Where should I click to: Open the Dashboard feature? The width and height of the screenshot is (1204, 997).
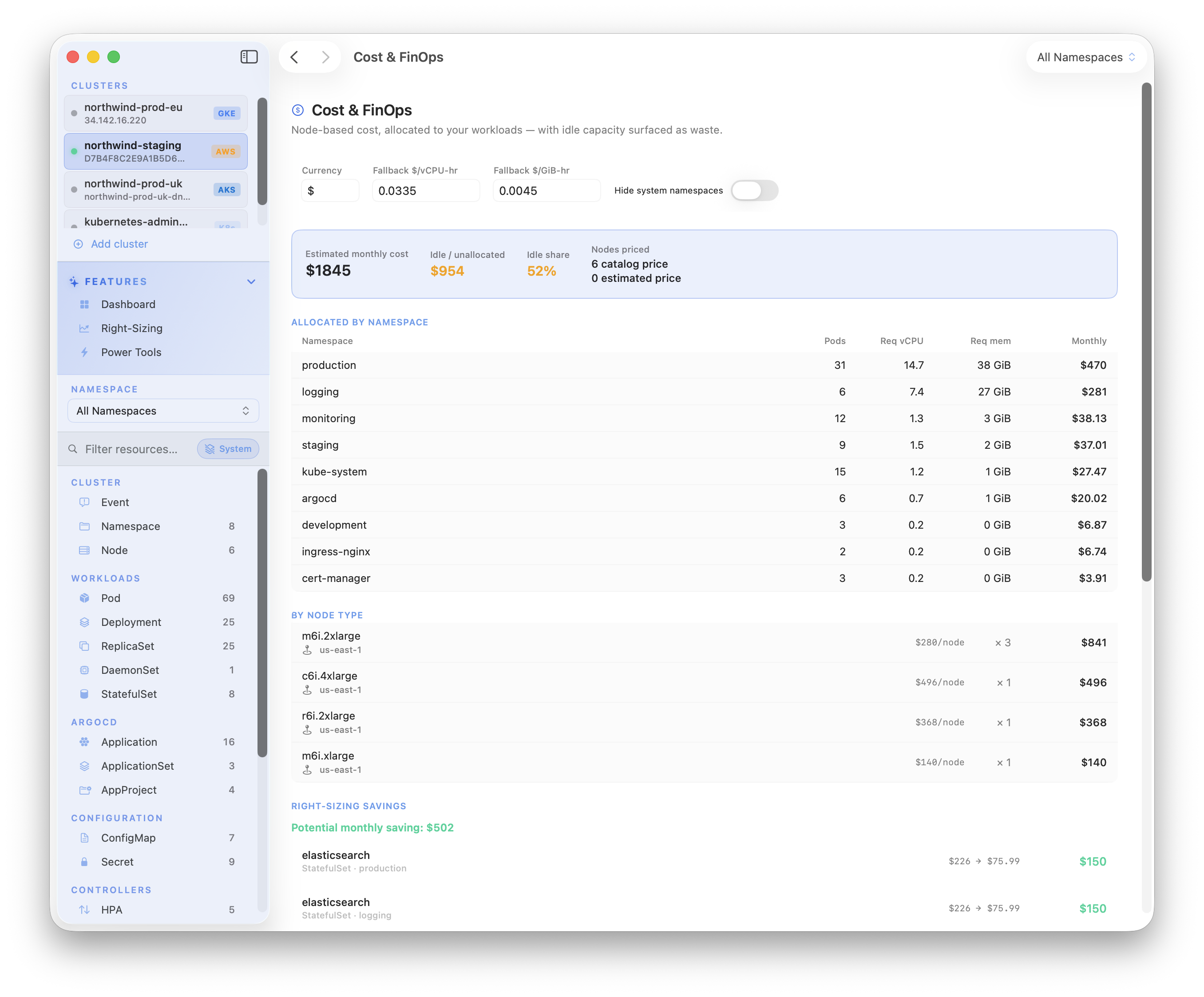[x=128, y=305]
